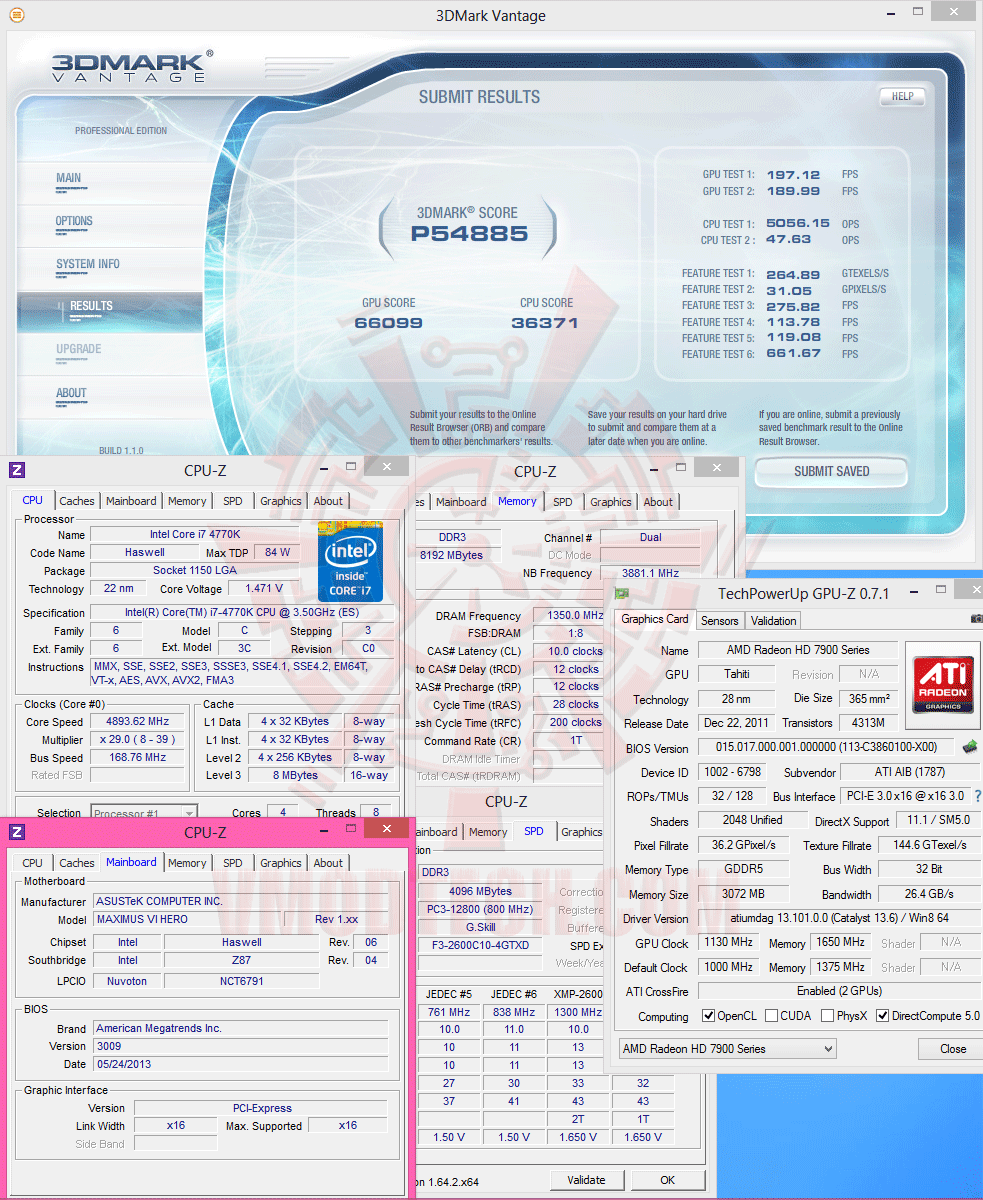Viewport: 983px width, 1200px height.
Task: Take a GPU-Z screenshot with the camera icon
Action: 976,619
